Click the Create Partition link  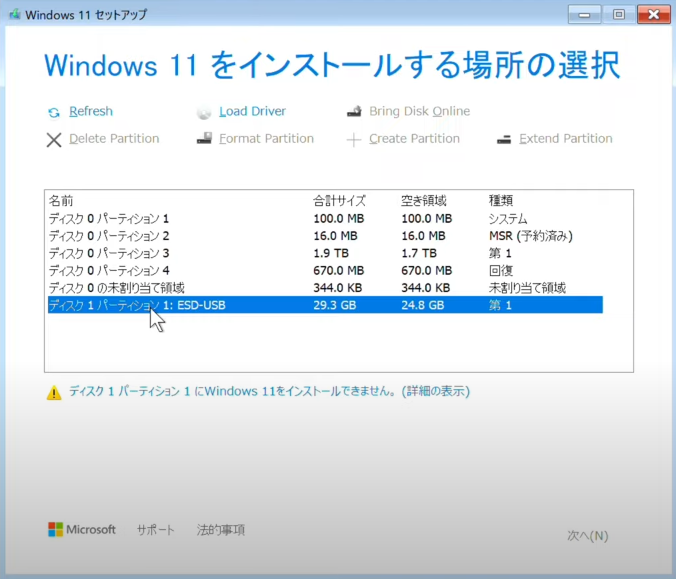pyautogui.click(x=414, y=138)
